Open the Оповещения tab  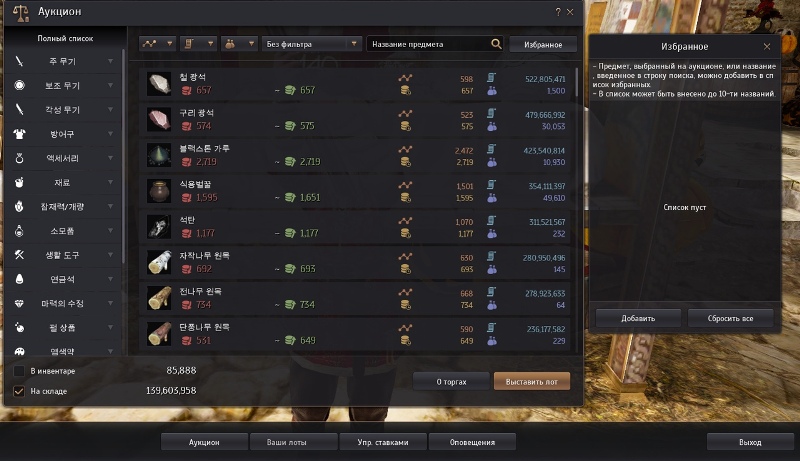tap(472, 442)
